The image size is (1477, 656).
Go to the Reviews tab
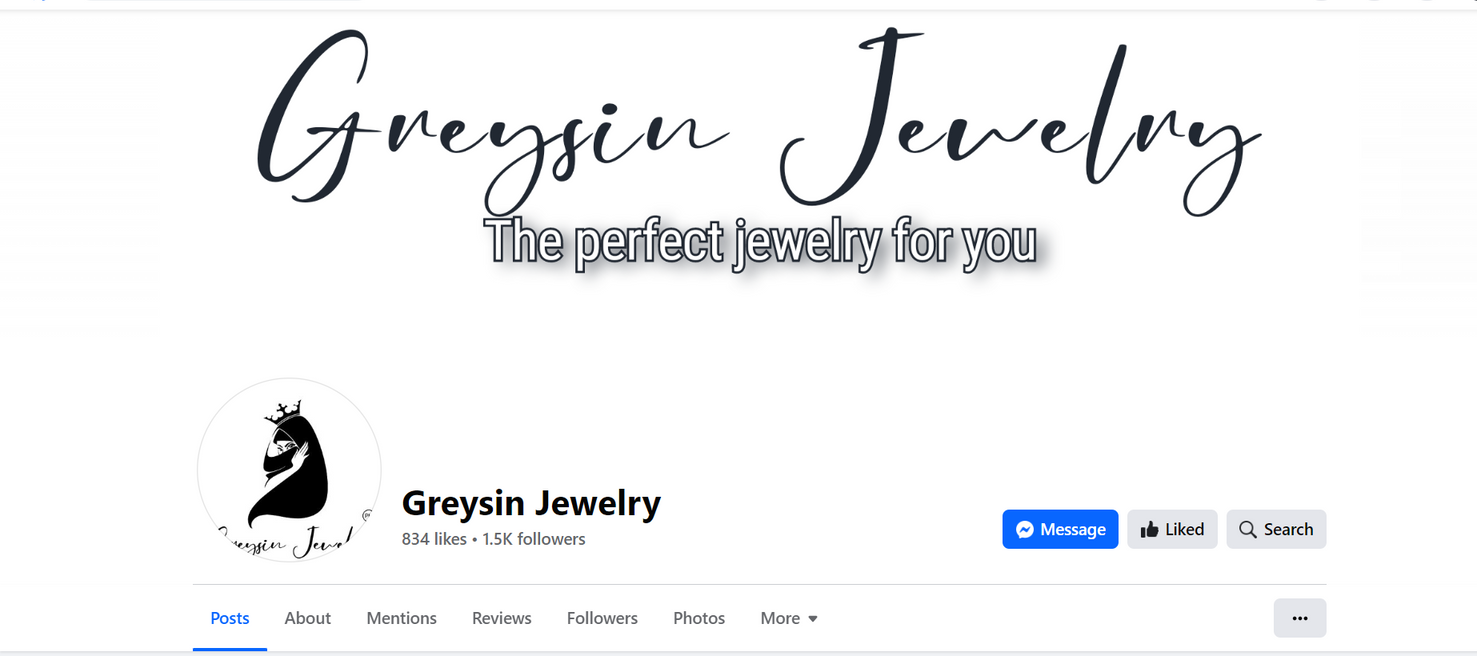pyautogui.click(x=502, y=618)
